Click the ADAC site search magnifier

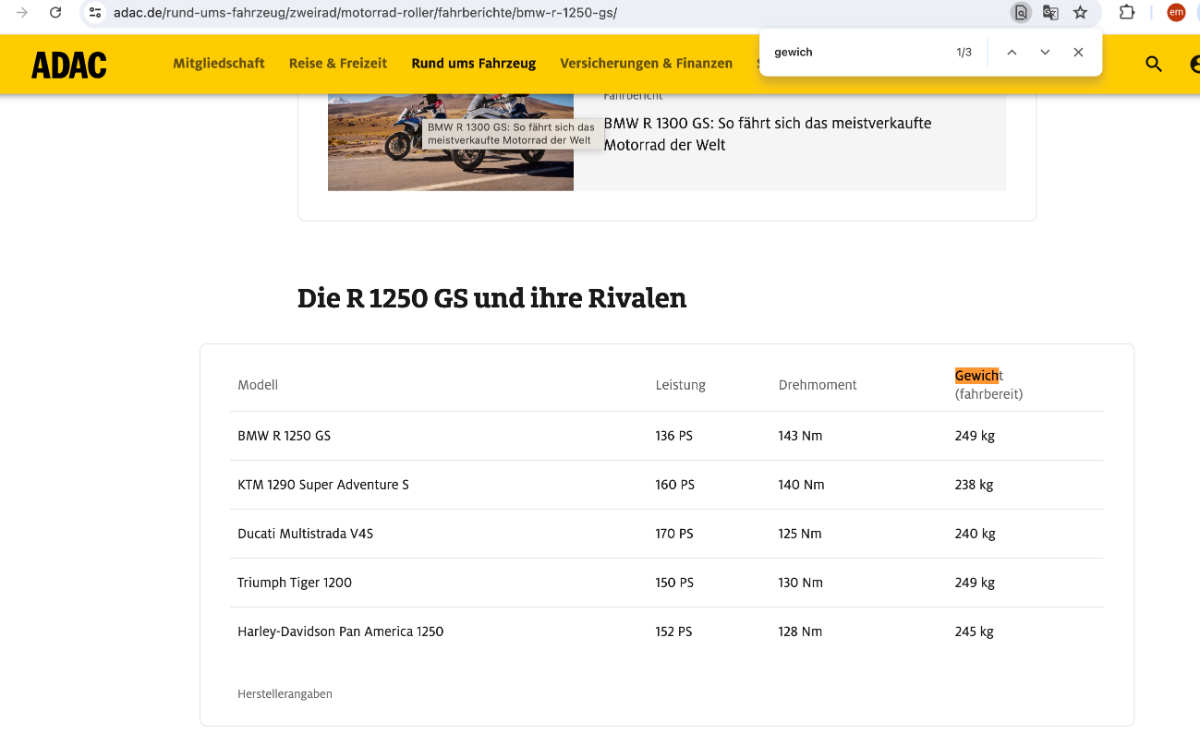coord(1153,64)
